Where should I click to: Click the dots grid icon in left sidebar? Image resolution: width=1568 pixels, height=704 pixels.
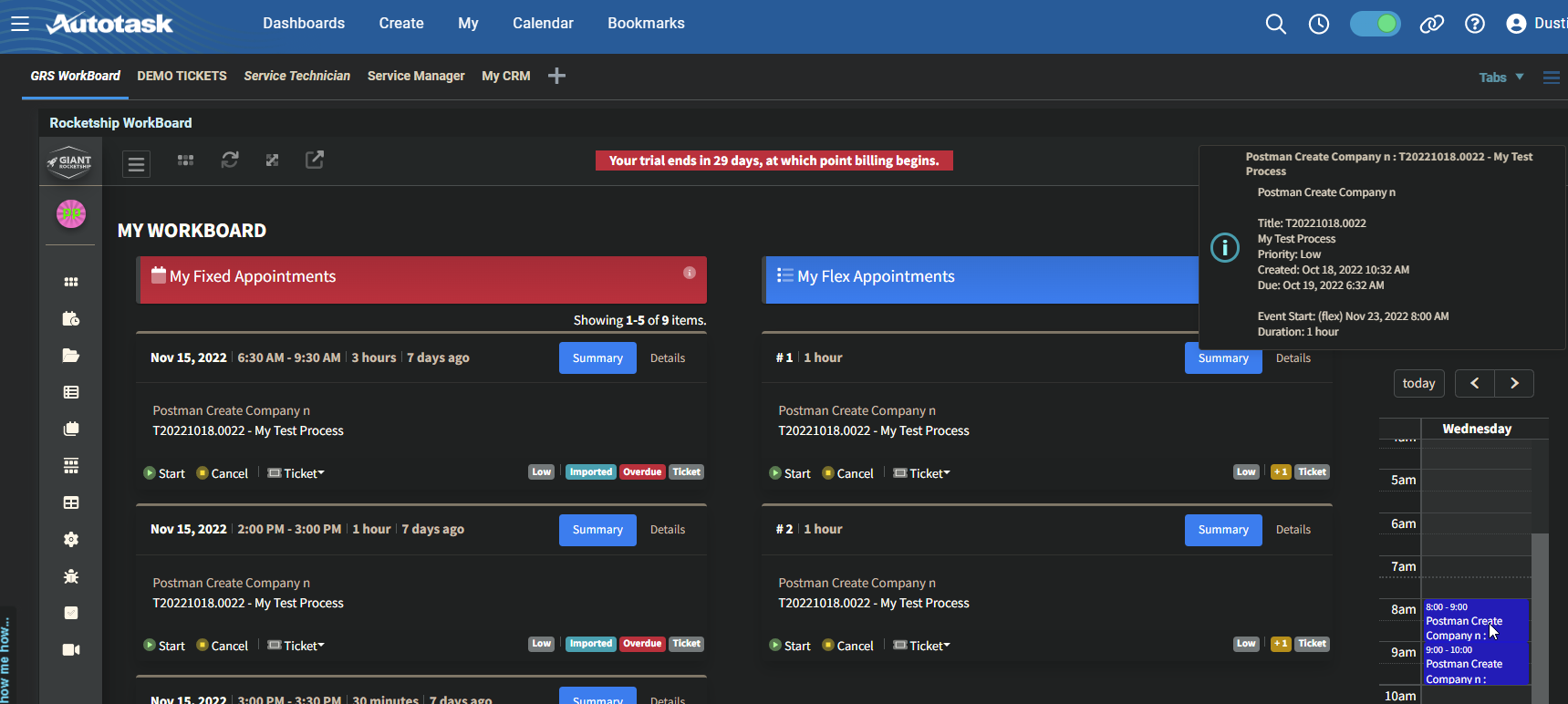(71, 282)
